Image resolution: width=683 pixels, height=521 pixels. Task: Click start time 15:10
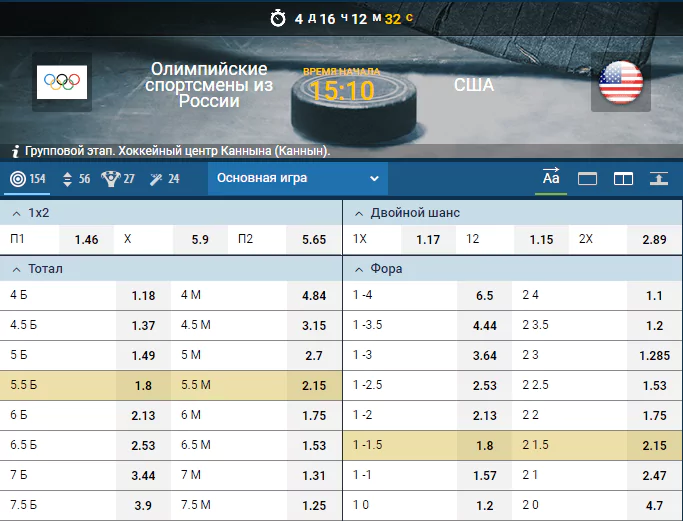(x=342, y=91)
